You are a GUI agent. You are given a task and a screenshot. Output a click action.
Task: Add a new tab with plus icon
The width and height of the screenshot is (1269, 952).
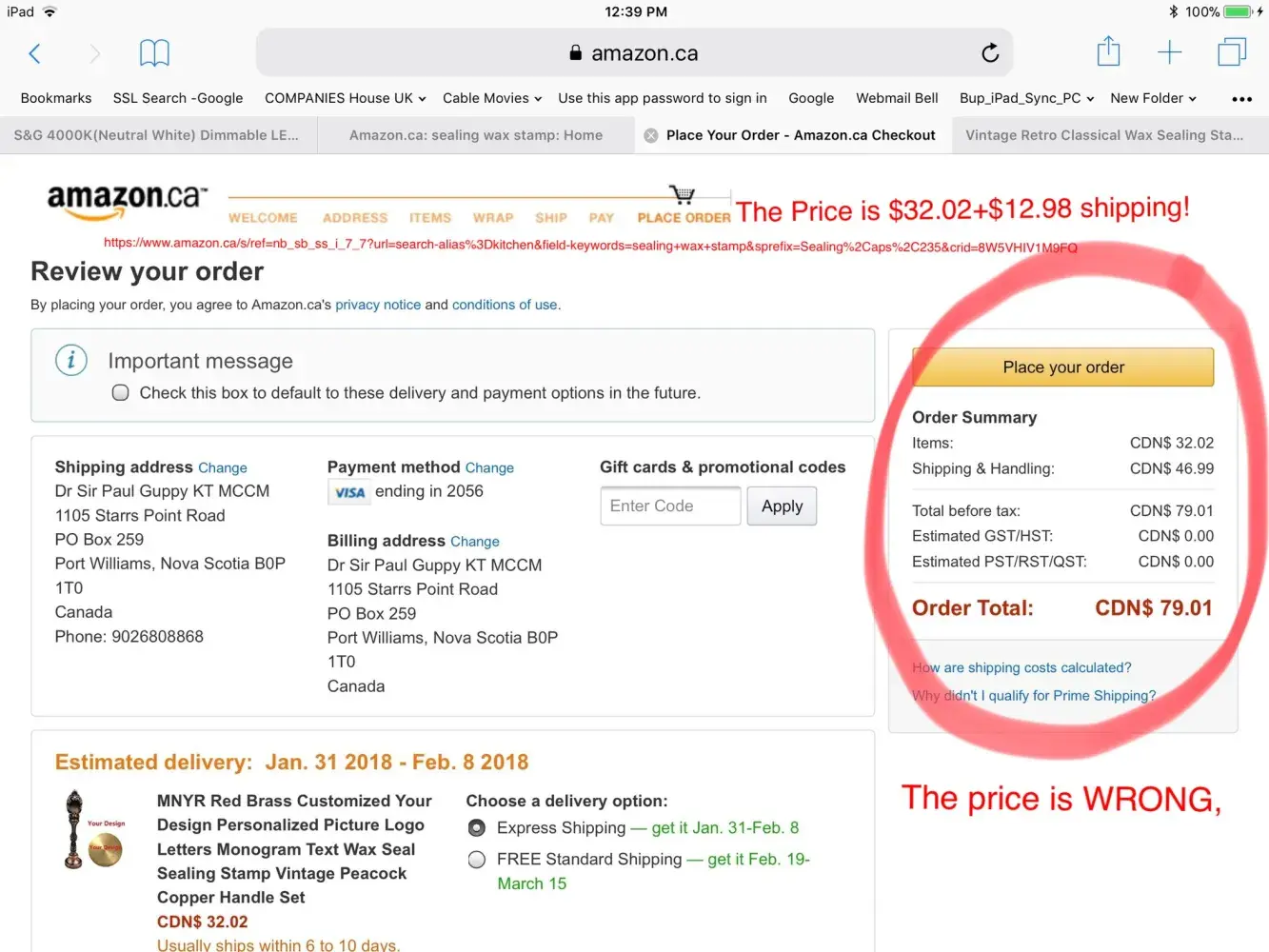1169,52
